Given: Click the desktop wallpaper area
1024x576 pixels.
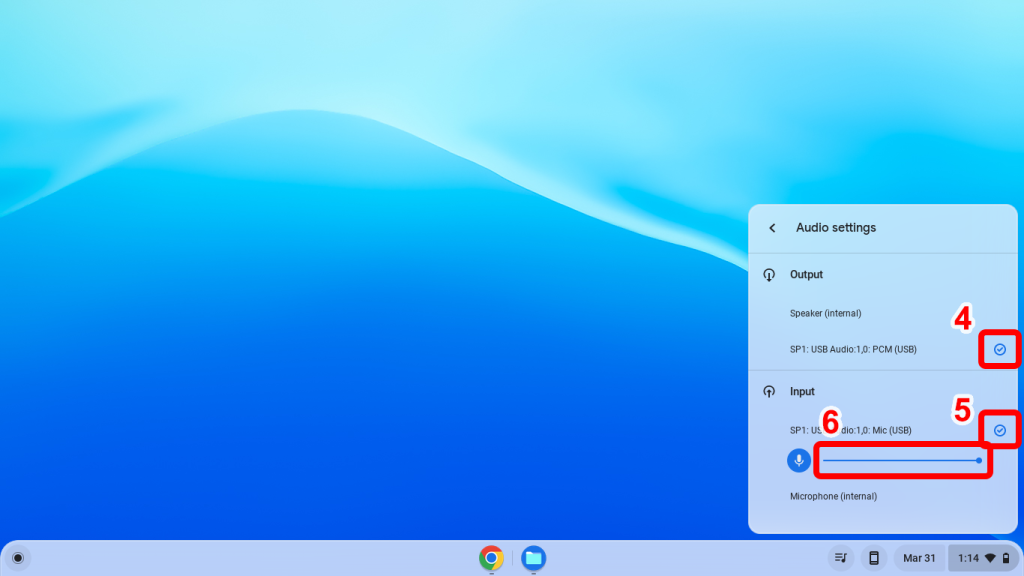Looking at the screenshot, I should [x=350, y=300].
